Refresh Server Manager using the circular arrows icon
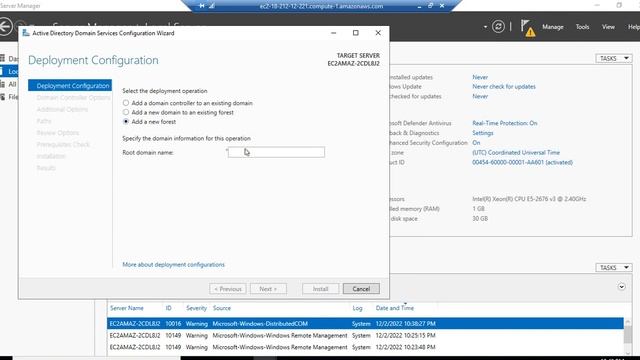The width and height of the screenshot is (640, 360). [x=498, y=27]
